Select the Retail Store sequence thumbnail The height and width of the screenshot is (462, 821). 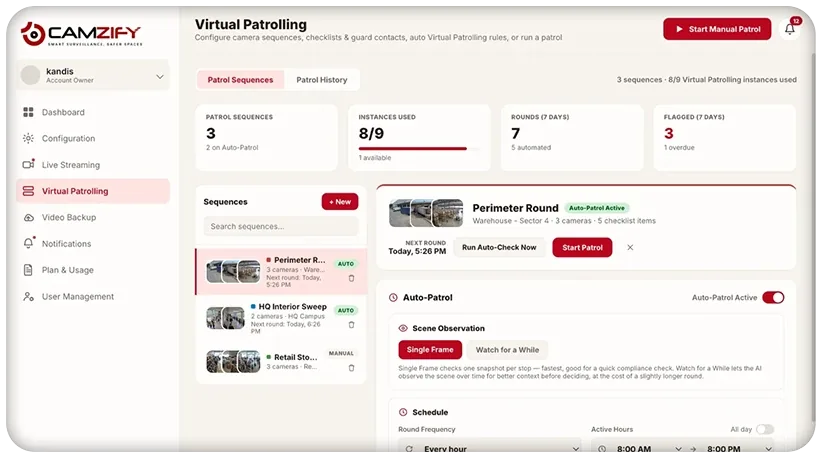[234, 361]
